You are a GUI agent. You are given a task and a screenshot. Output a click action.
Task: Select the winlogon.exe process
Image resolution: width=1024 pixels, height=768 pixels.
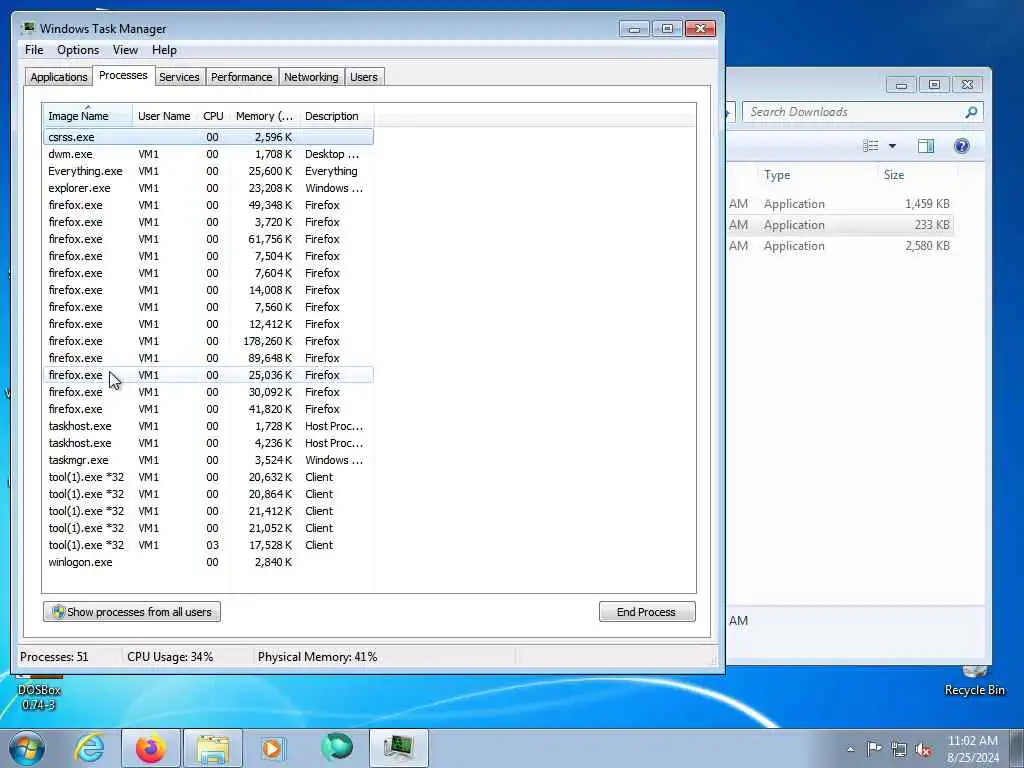208,562
